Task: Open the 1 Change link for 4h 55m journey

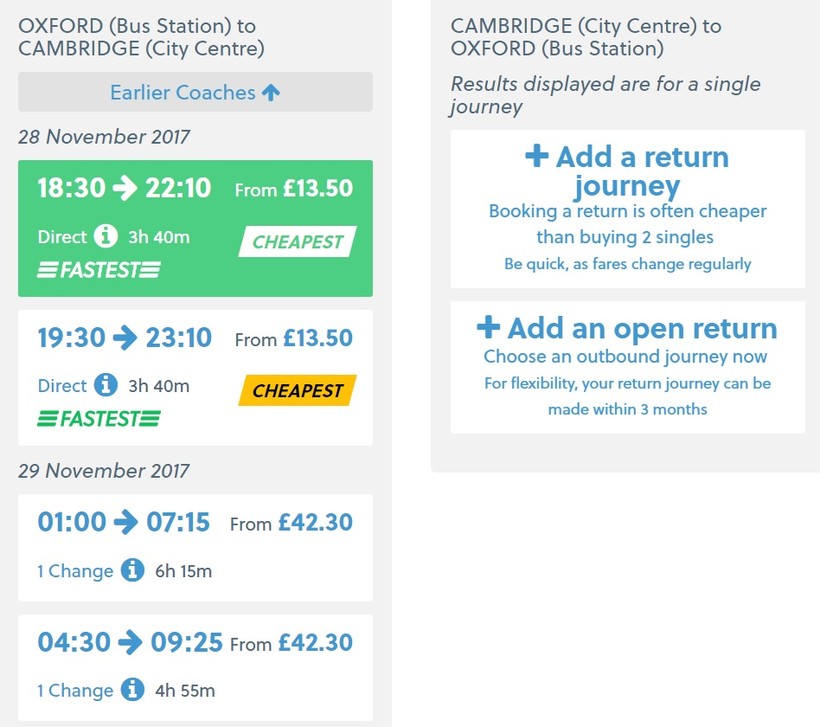Action: [x=75, y=690]
